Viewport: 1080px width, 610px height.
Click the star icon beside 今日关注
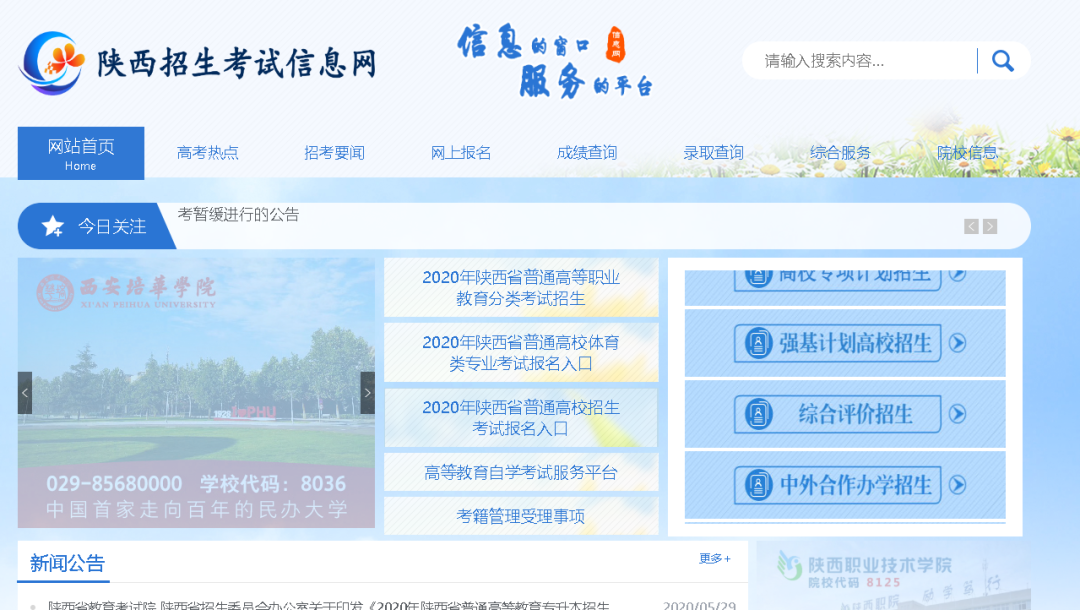[53, 226]
